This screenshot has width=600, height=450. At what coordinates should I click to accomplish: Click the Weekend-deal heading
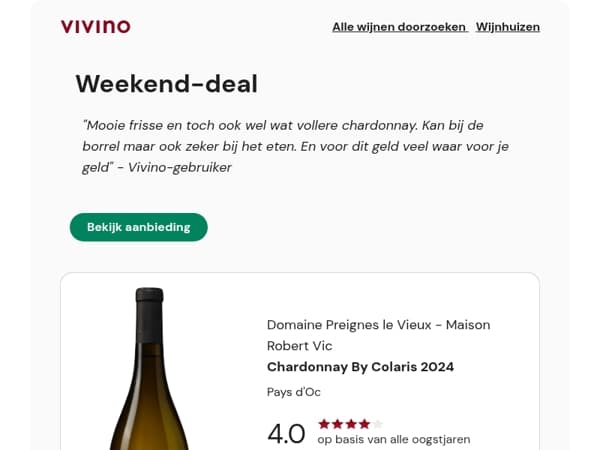[x=166, y=84]
